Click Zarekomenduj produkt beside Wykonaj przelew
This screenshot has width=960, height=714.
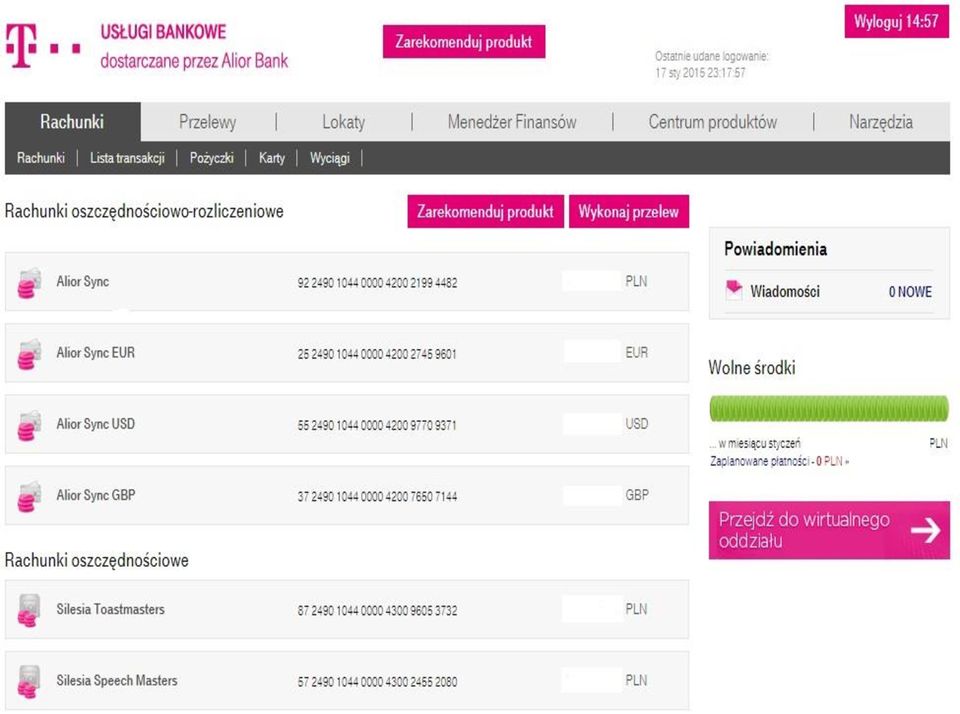tap(486, 211)
